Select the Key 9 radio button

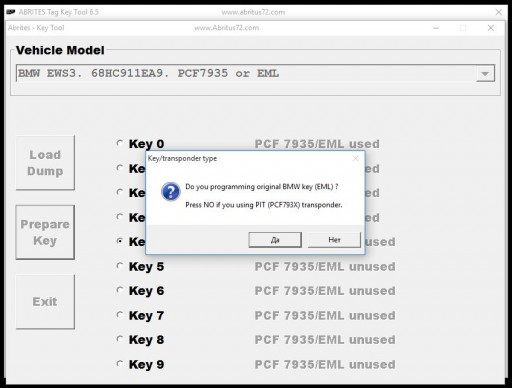120,364
